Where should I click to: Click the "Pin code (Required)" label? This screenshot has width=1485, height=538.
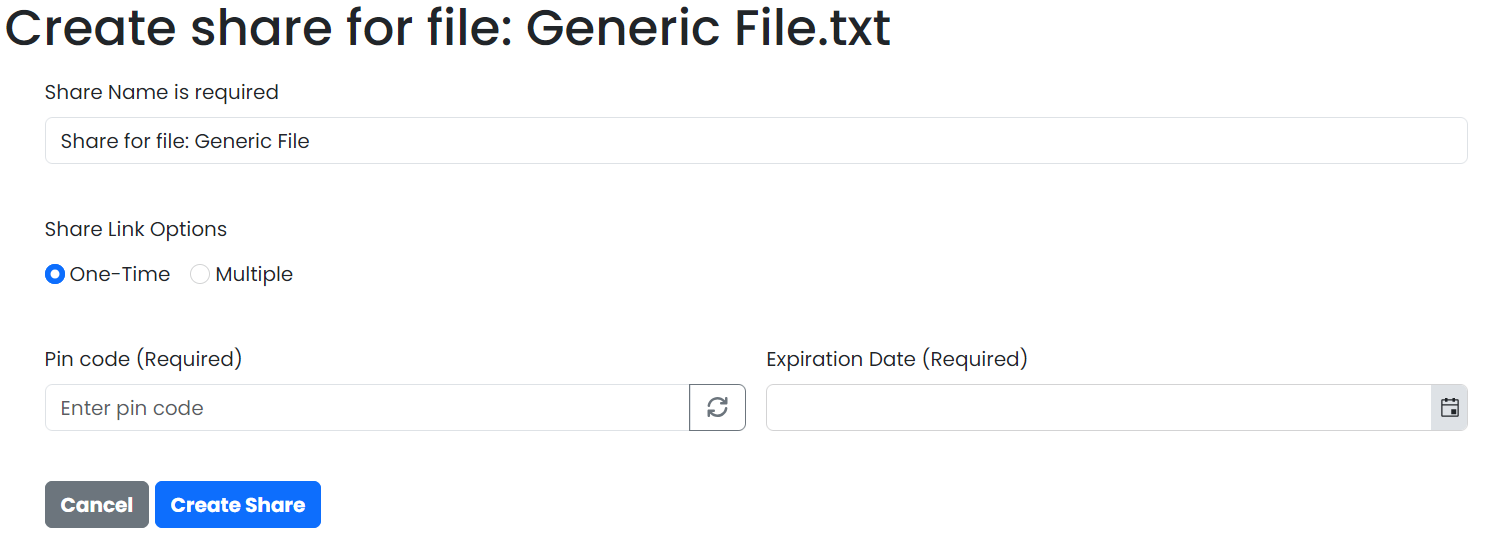click(x=143, y=359)
